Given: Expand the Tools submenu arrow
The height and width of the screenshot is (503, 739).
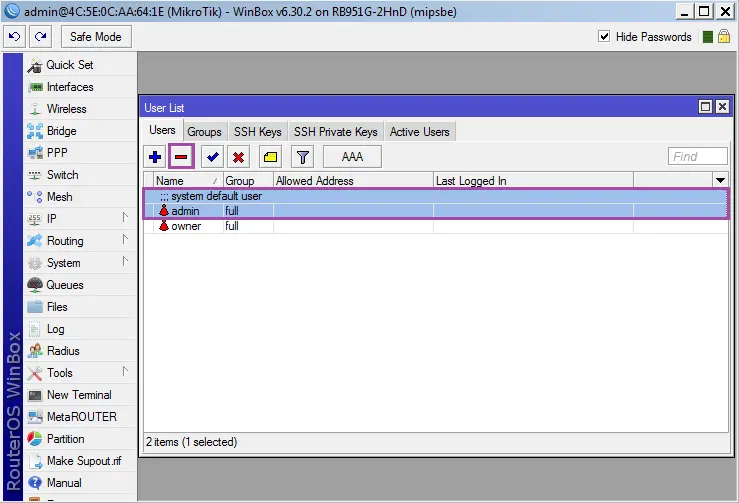Looking at the screenshot, I should coord(125,371).
